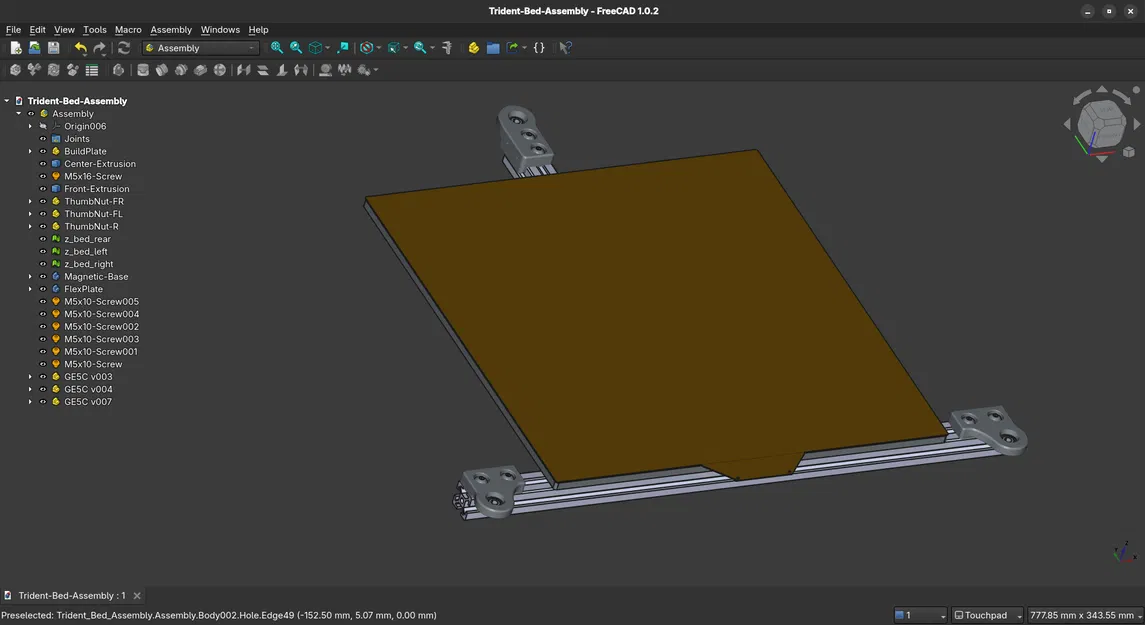Expand the Joints group in the tree
The image size is (1145, 625).
point(30,138)
